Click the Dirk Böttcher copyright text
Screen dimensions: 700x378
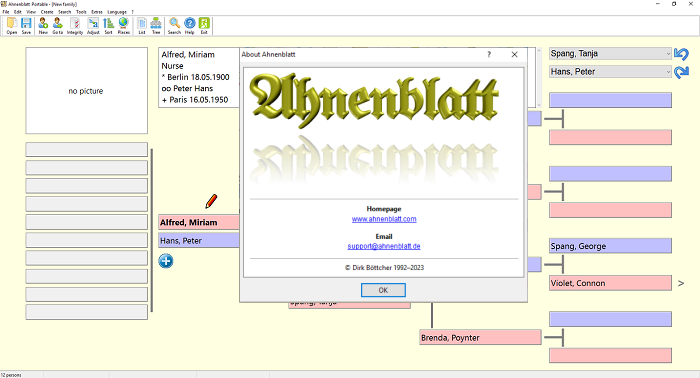[x=384, y=268]
